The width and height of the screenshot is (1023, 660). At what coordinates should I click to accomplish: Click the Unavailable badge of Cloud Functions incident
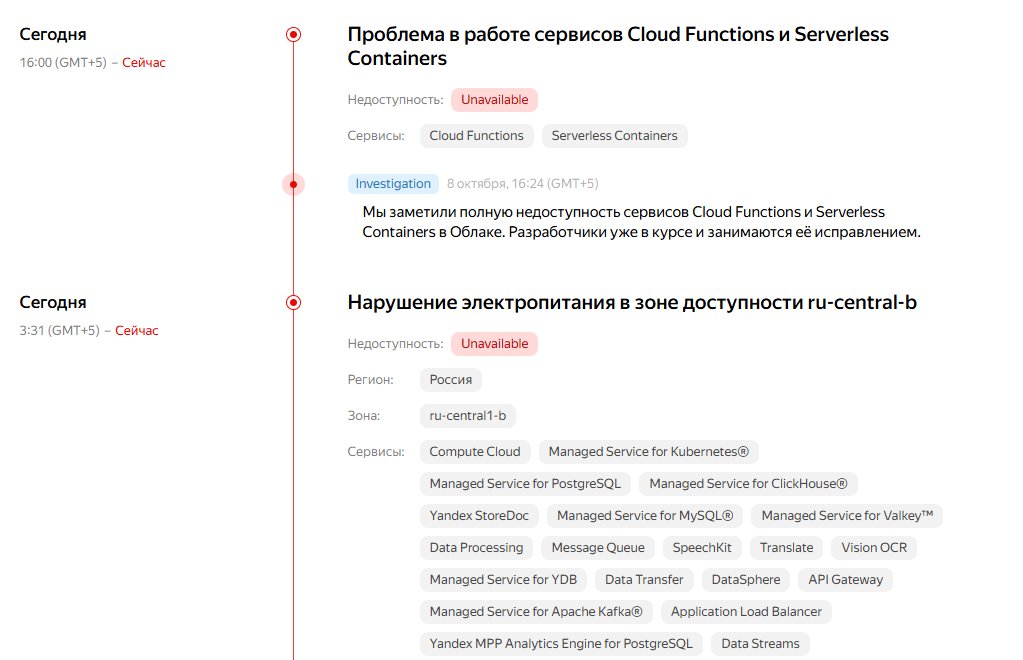pyautogui.click(x=495, y=100)
